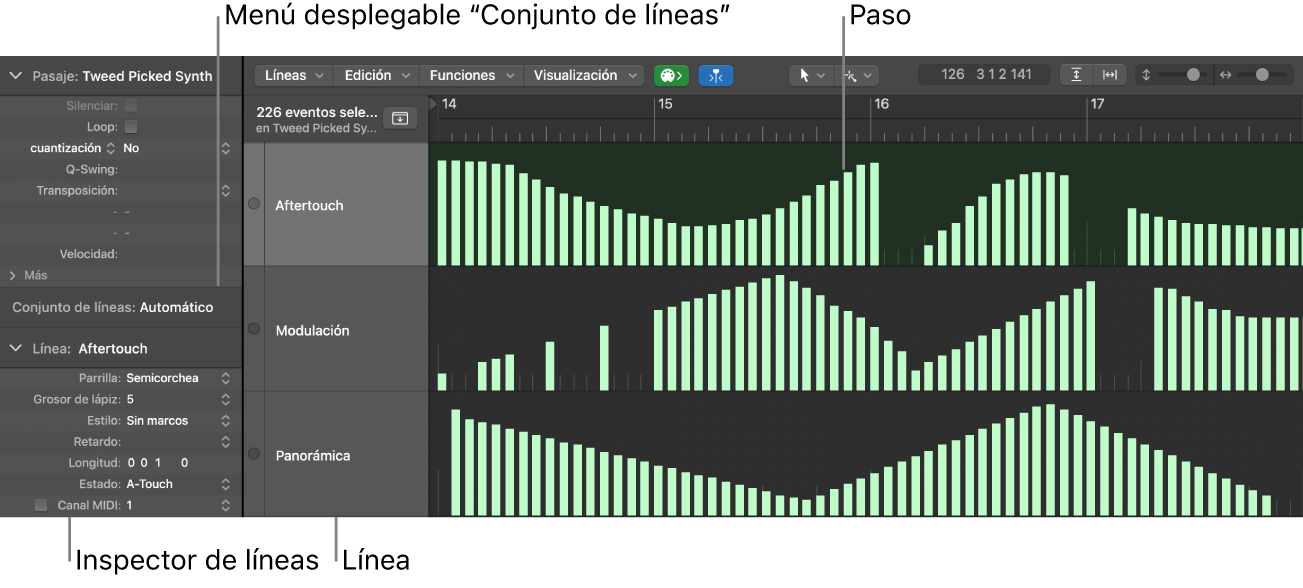
Task: Check the Loop checkbox
Action: pyautogui.click(x=131, y=127)
